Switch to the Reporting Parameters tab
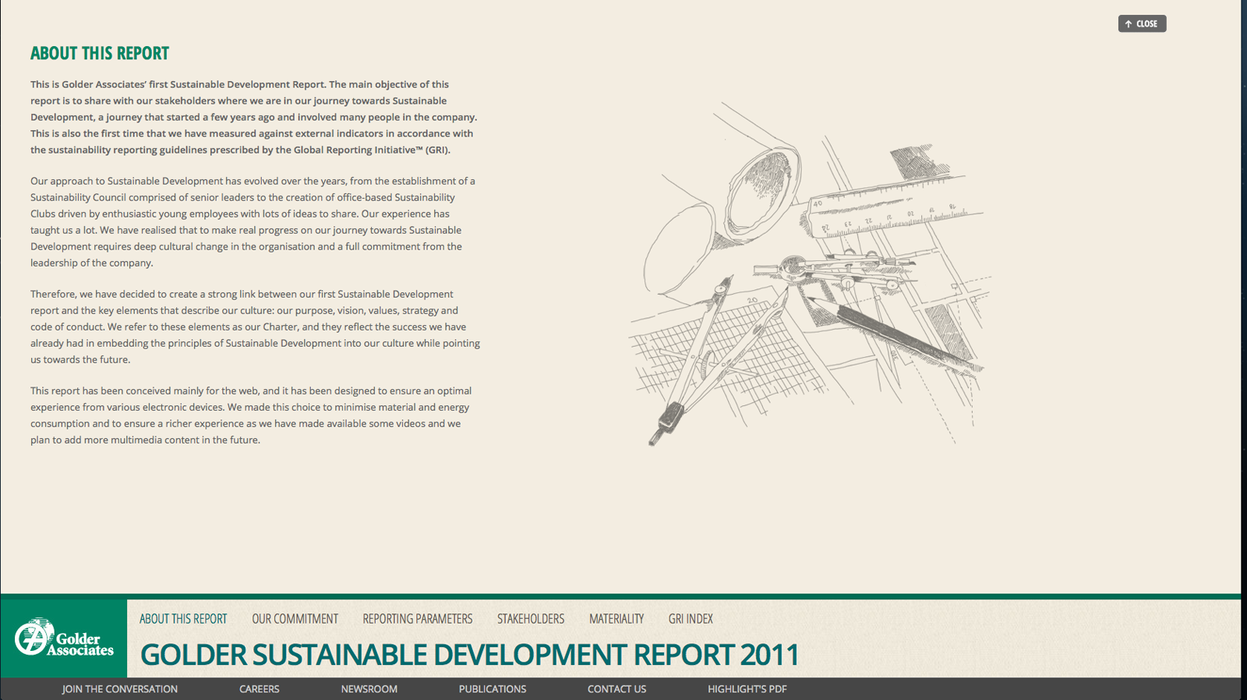This screenshot has width=1247, height=700. pos(417,619)
